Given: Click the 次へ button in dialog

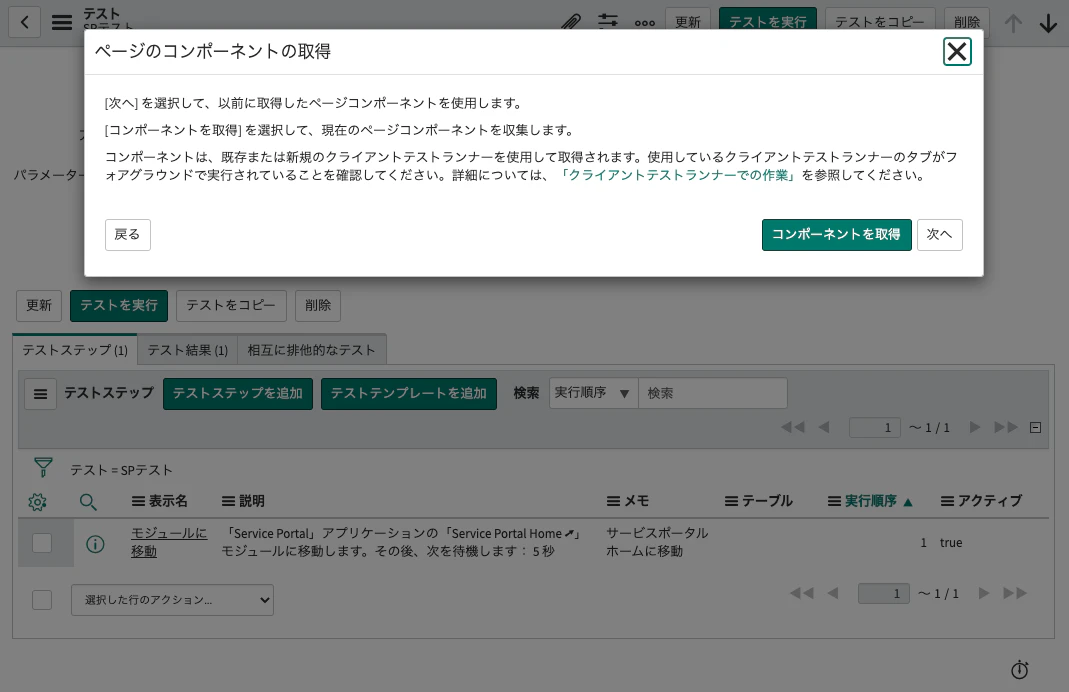Looking at the screenshot, I should pos(939,235).
